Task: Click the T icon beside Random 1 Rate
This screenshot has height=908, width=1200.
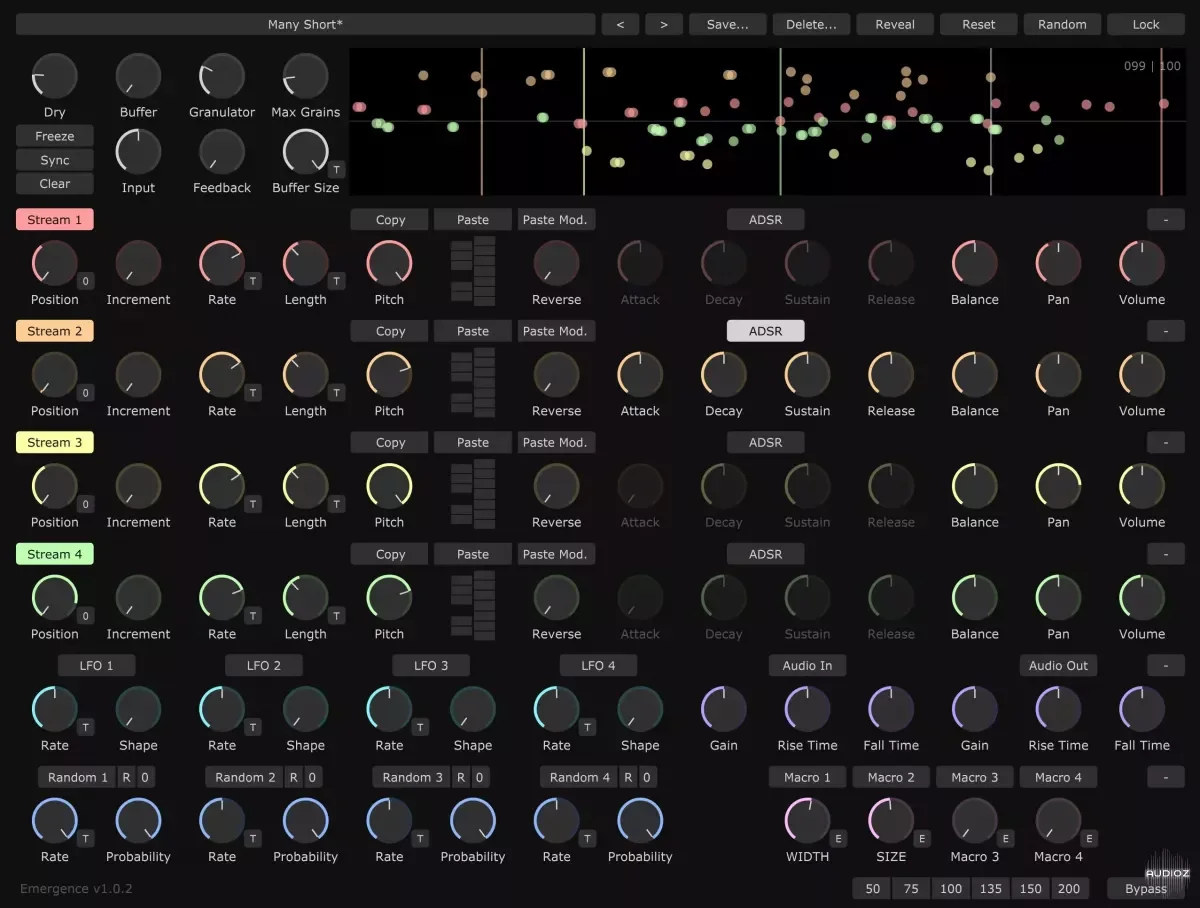Action: coord(86,839)
